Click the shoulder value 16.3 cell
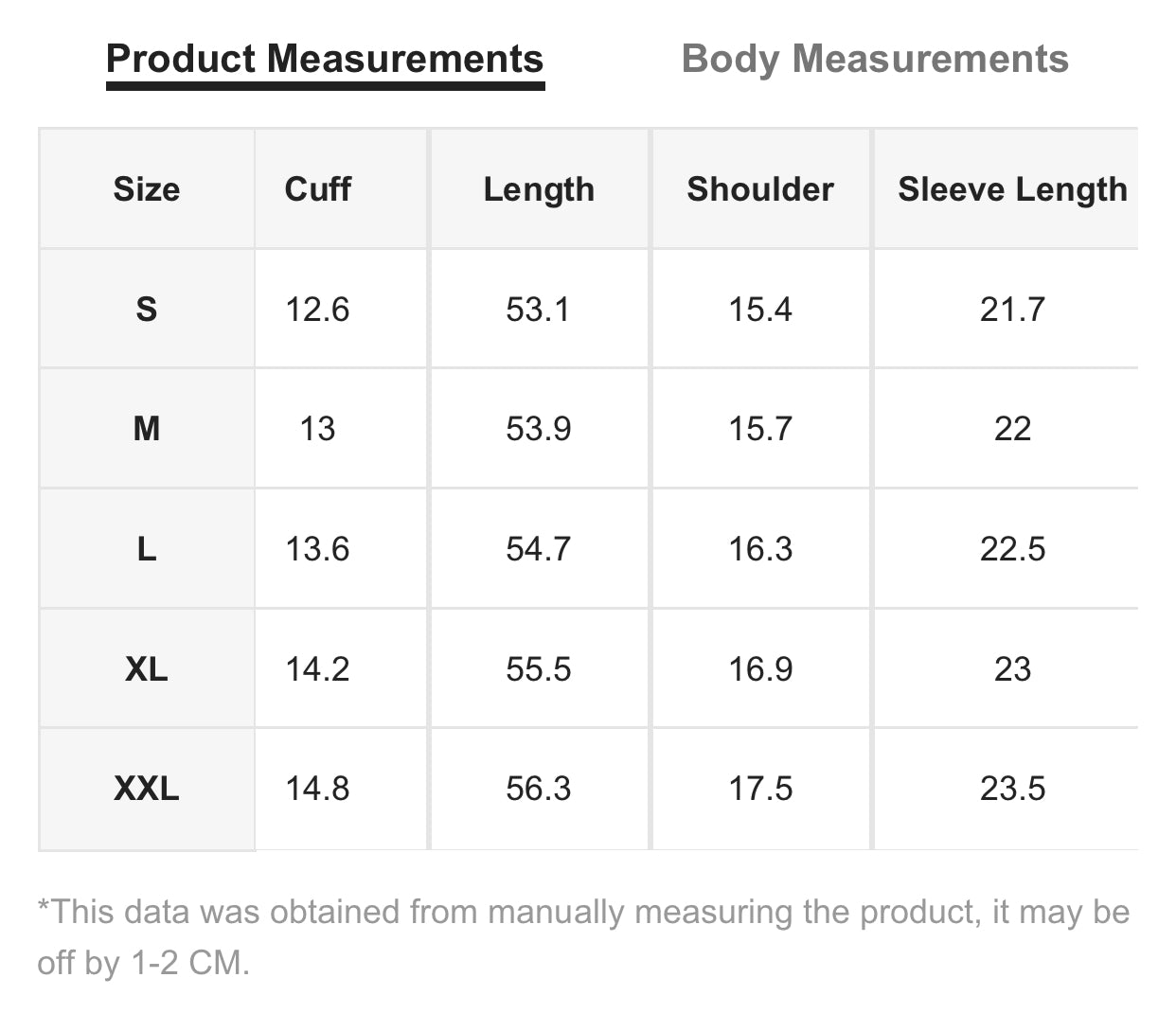Screen dimensions: 1176x1031 coord(760,549)
